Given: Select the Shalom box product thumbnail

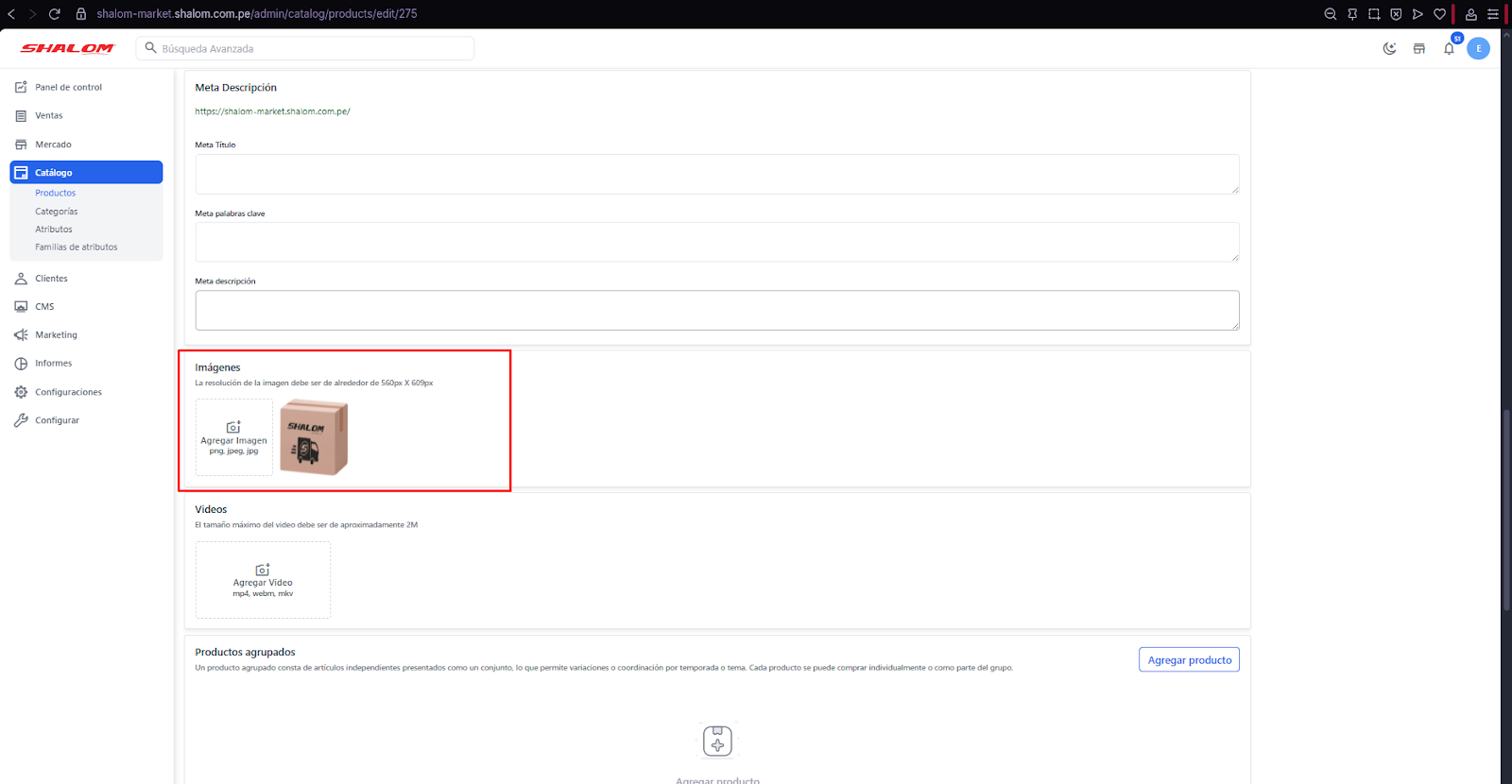Looking at the screenshot, I should click(x=314, y=437).
